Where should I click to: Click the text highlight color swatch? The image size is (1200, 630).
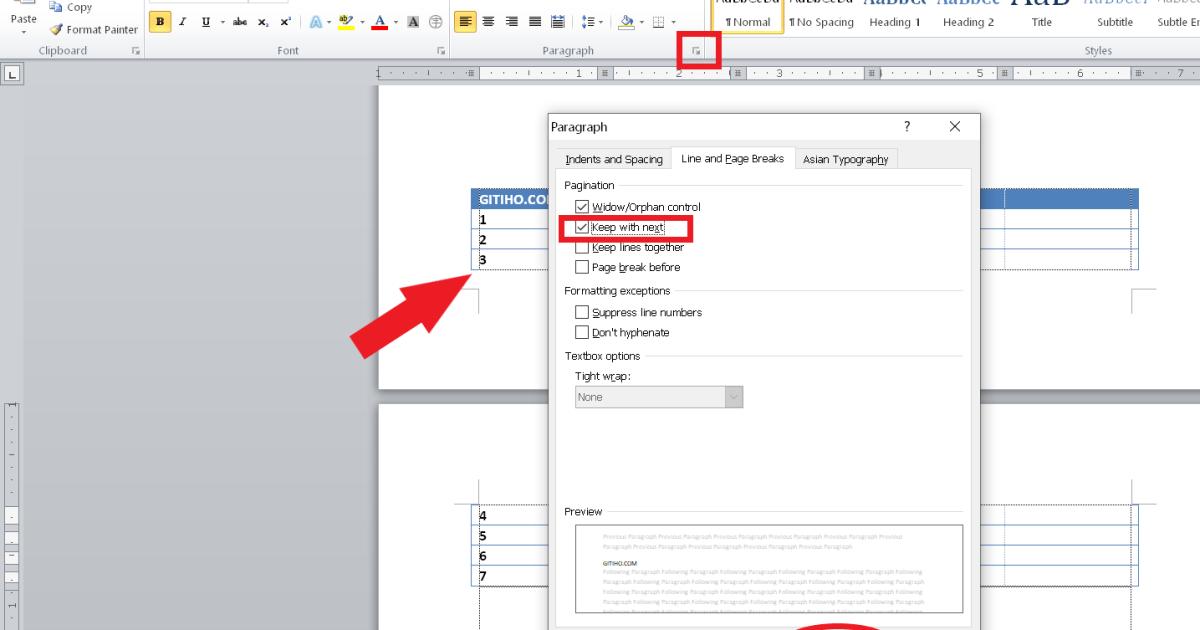(x=345, y=22)
